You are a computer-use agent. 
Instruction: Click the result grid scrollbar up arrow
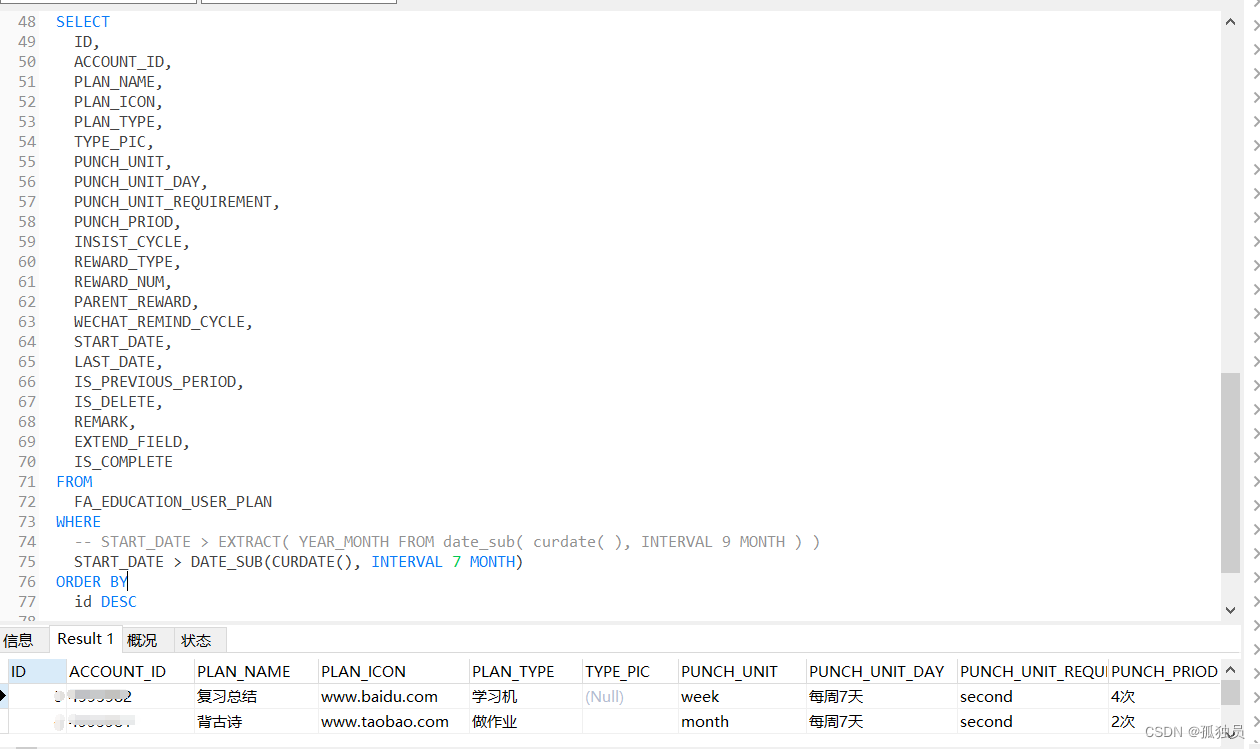point(1230,669)
